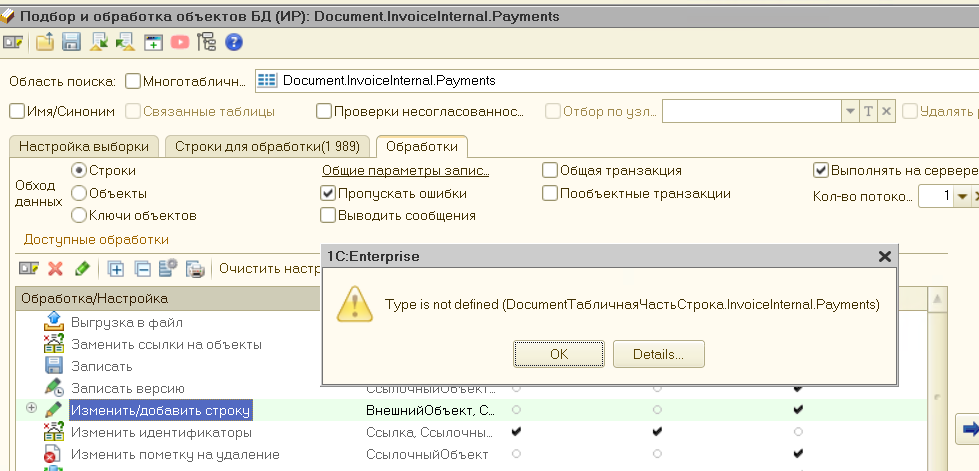Viewport: 979px width, 471px height.
Task: Click the red YouTube video icon
Action: [x=180, y=42]
